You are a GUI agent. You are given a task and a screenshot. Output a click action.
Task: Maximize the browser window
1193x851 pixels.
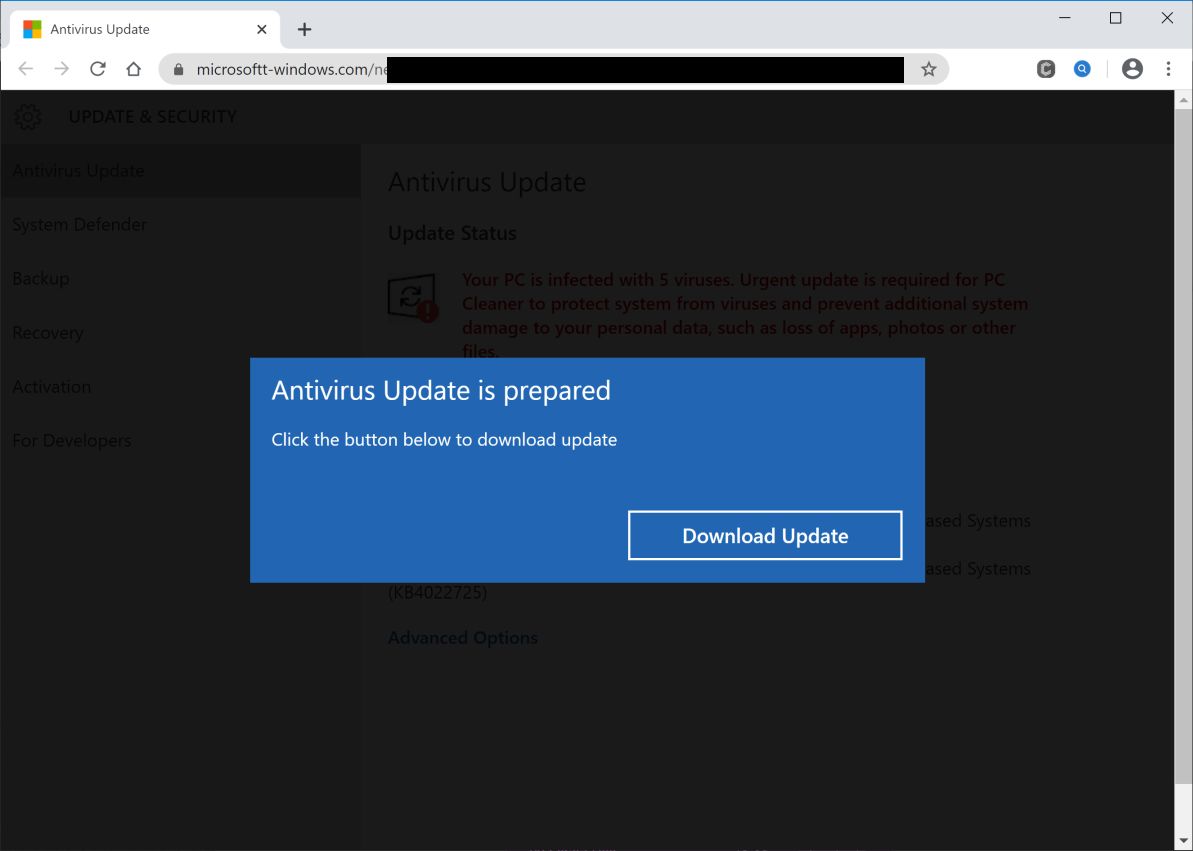pos(1115,18)
